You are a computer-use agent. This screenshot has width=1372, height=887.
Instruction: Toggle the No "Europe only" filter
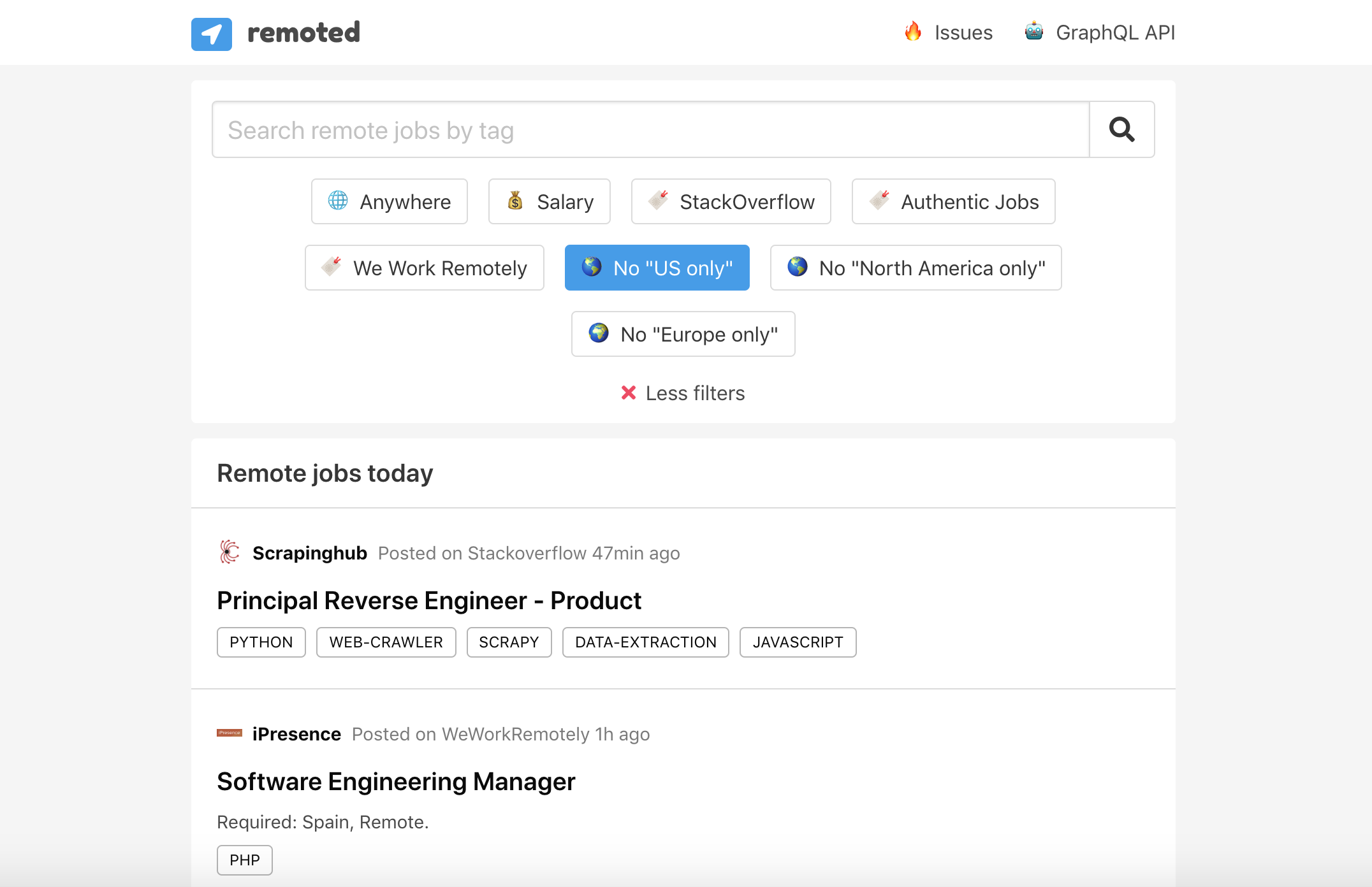pos(683,334)
